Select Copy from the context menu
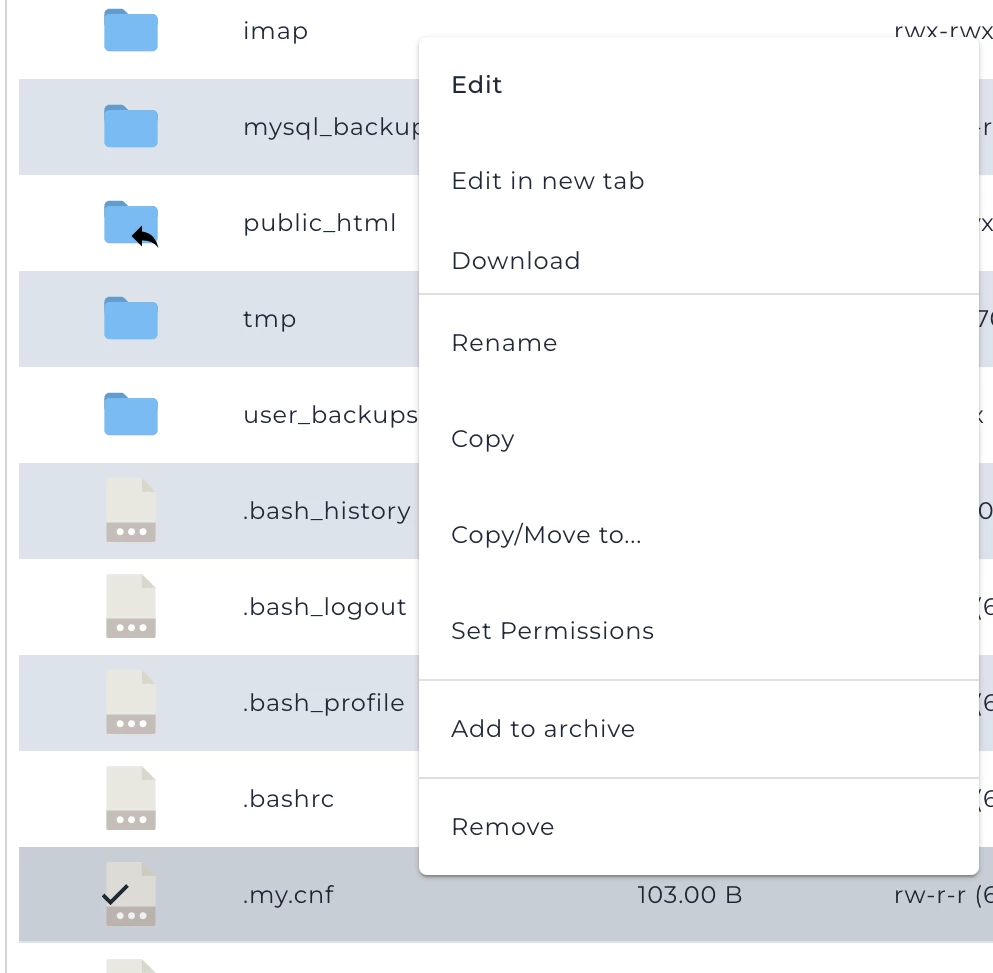The image size is (993, 973). (x=483, y=439)
